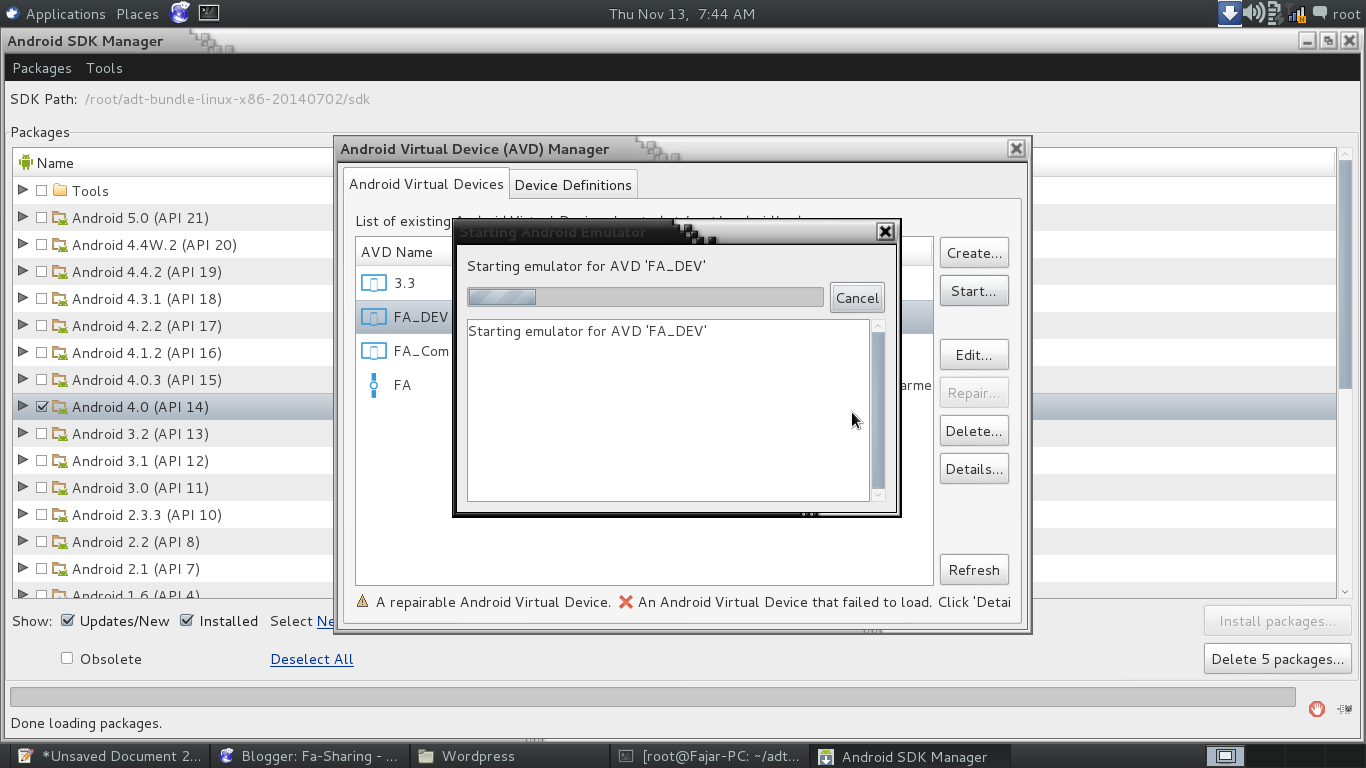Collapse the Android 4.0 (API 14) entry
Image resolution: width=1366 pixels, height=768 pixels.
point(22,406)
